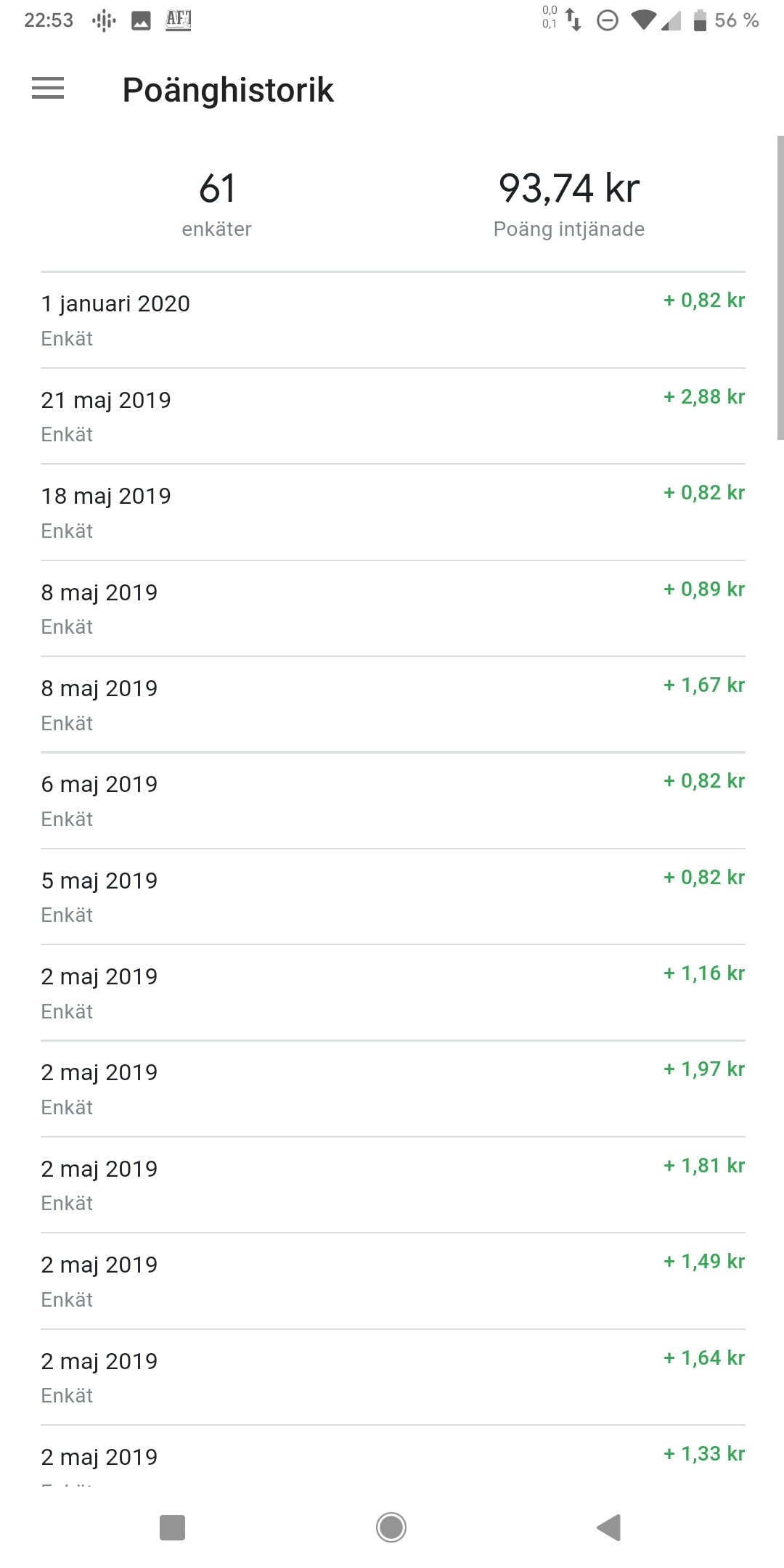This screenshot has height=1568, width=784.
Task: Open the 5 maj 2019 survey entry
Action: click(393, 897)
